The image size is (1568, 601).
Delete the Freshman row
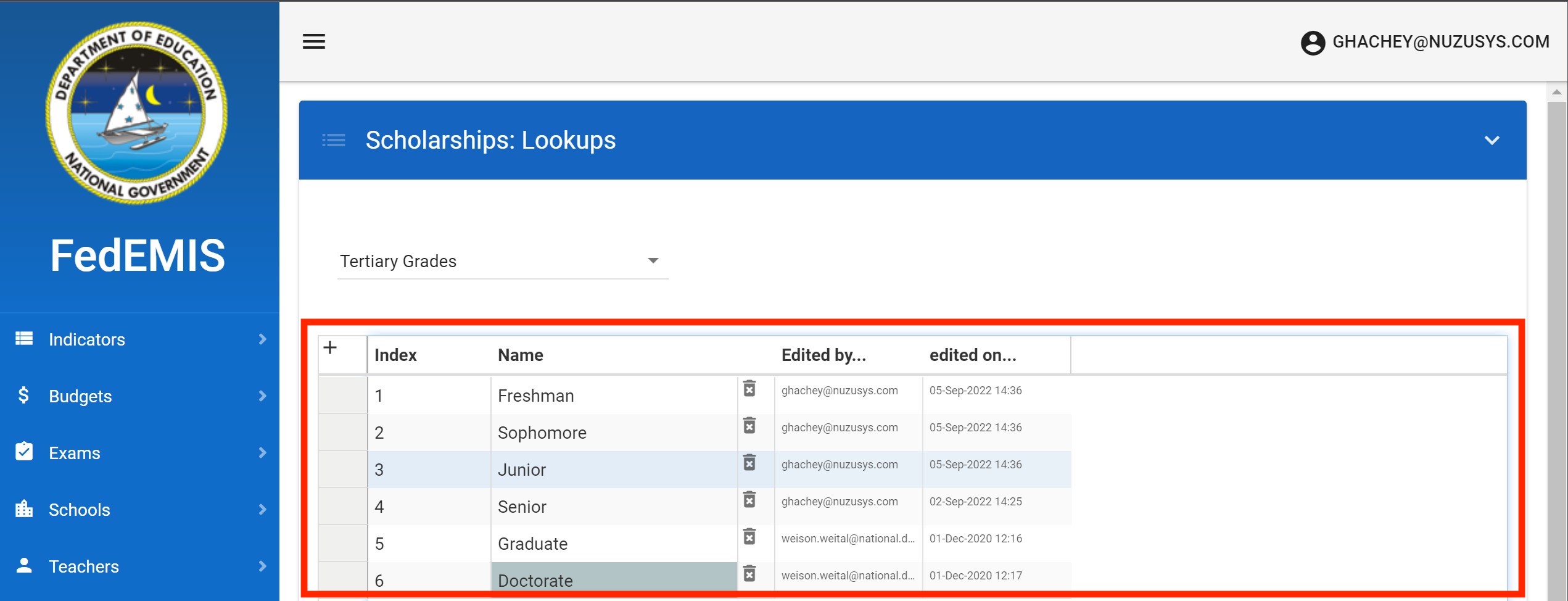(749, 389)
